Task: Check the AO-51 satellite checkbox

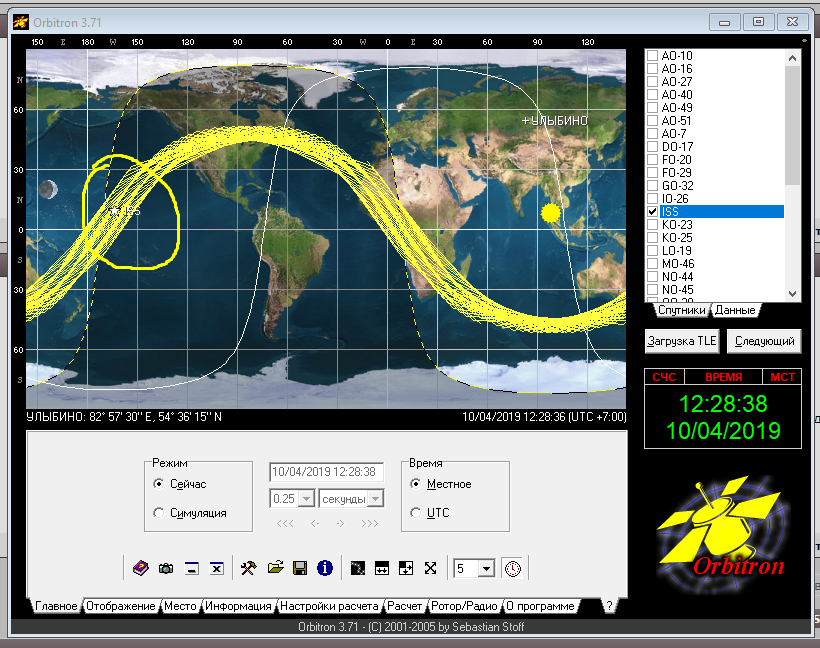Action: point(653,121)
